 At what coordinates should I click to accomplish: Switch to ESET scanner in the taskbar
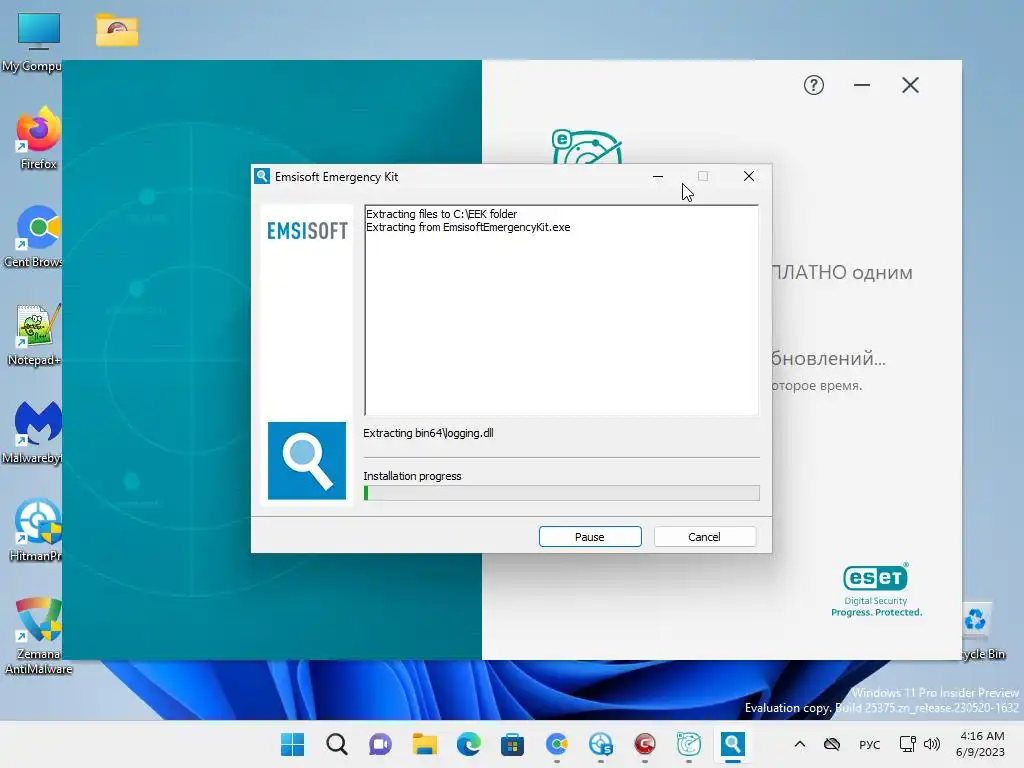click(689, 744)
